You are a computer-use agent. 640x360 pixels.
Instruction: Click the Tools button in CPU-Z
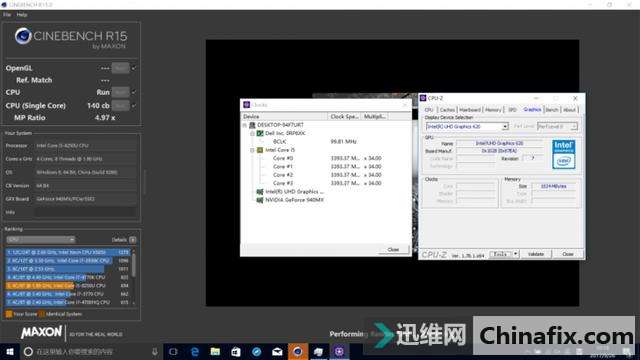click(x=501, y=254)
